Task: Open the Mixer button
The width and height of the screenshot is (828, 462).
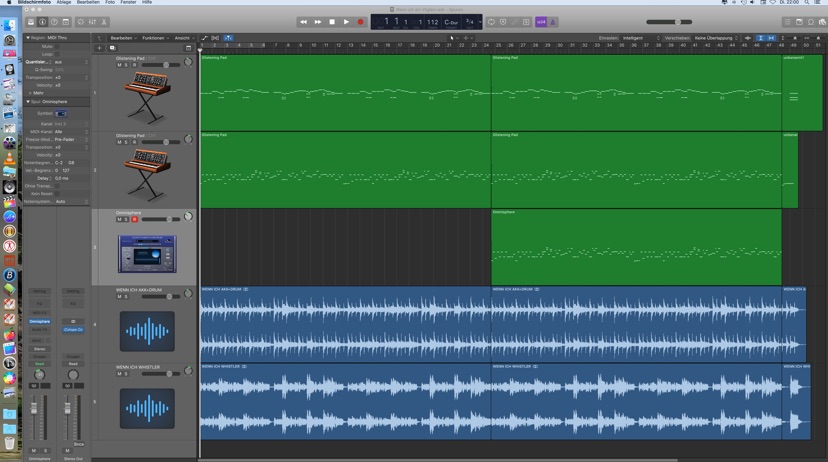Action: [x=92, y=22]
